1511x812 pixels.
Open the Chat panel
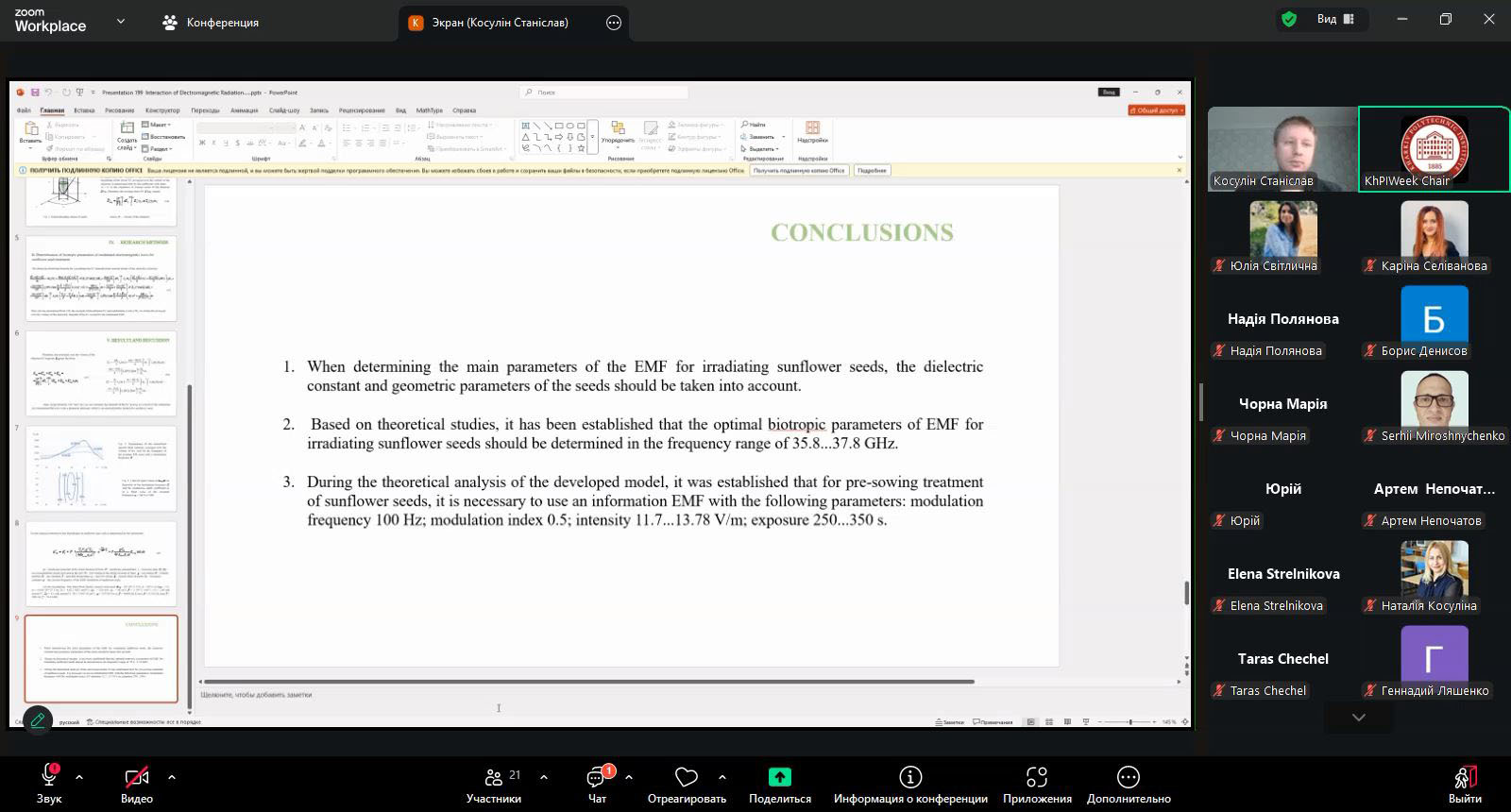point(597,778)
